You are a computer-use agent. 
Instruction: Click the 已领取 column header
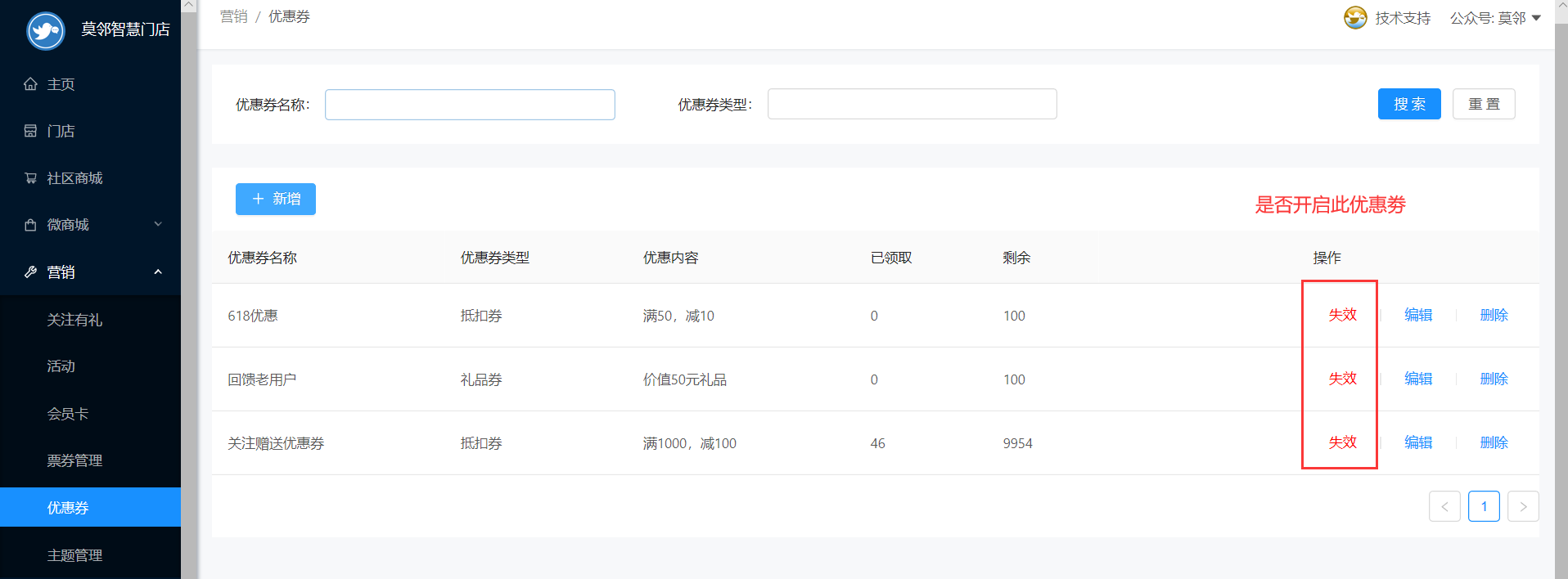(891, 258)
